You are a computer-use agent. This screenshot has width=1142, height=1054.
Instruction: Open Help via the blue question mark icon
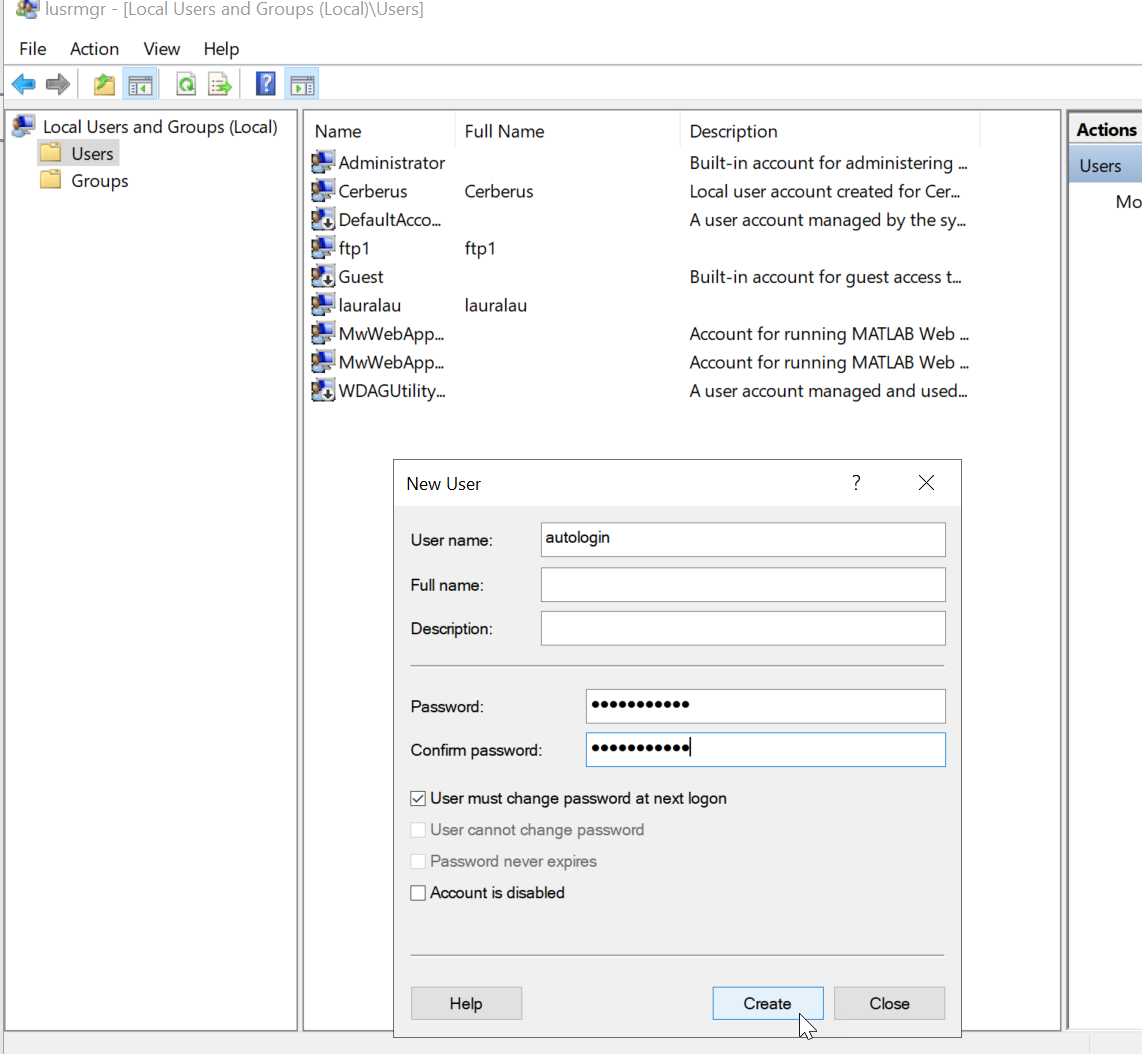[x=265, y=85]
